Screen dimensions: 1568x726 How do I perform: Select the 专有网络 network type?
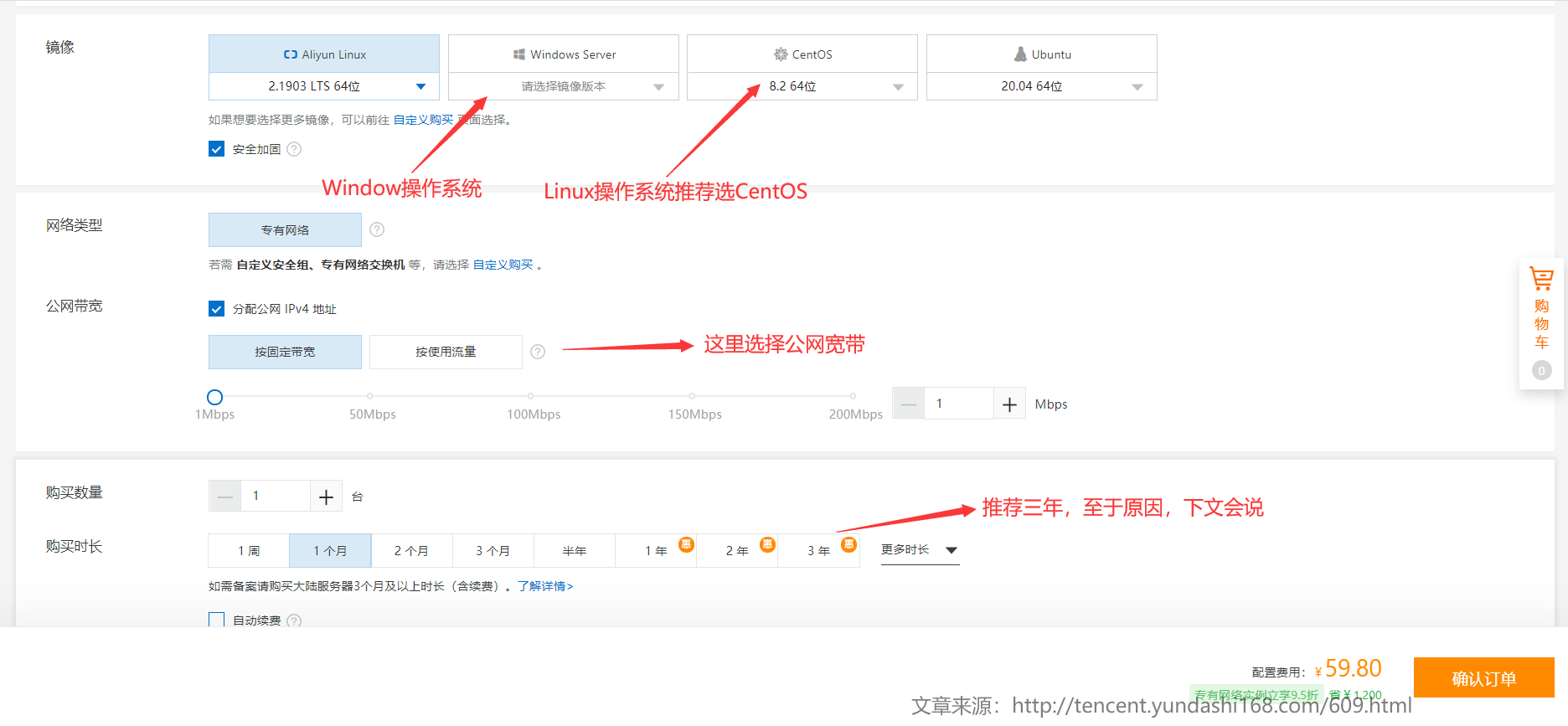tap(285, 229)
